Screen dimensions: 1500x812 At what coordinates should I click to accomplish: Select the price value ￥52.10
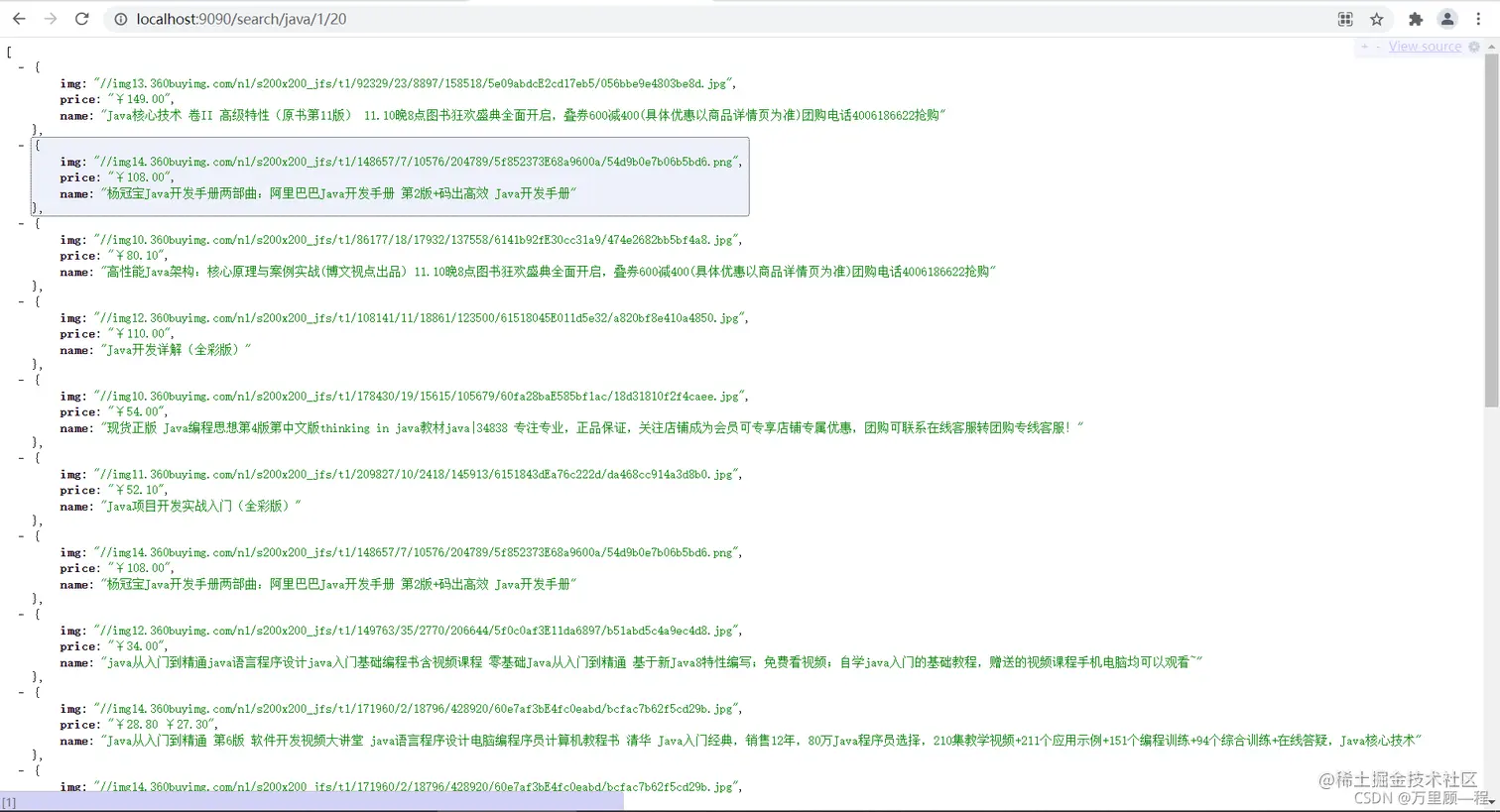tap(135, 491)
